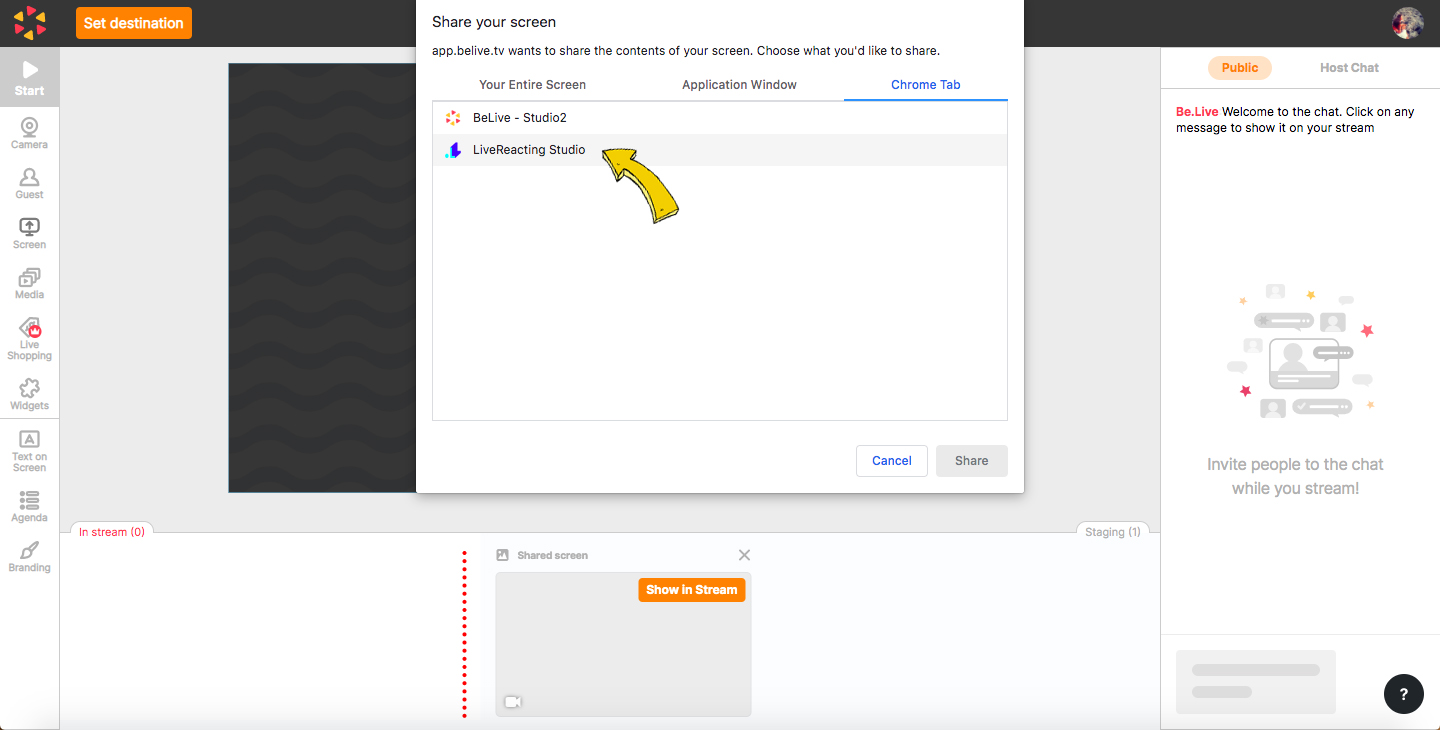Click the BeLive logo icon

tap(30, 22)
